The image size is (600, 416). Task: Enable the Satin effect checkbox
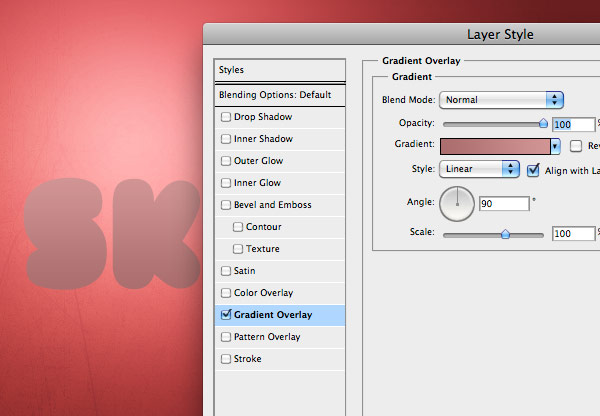[226, 271]
